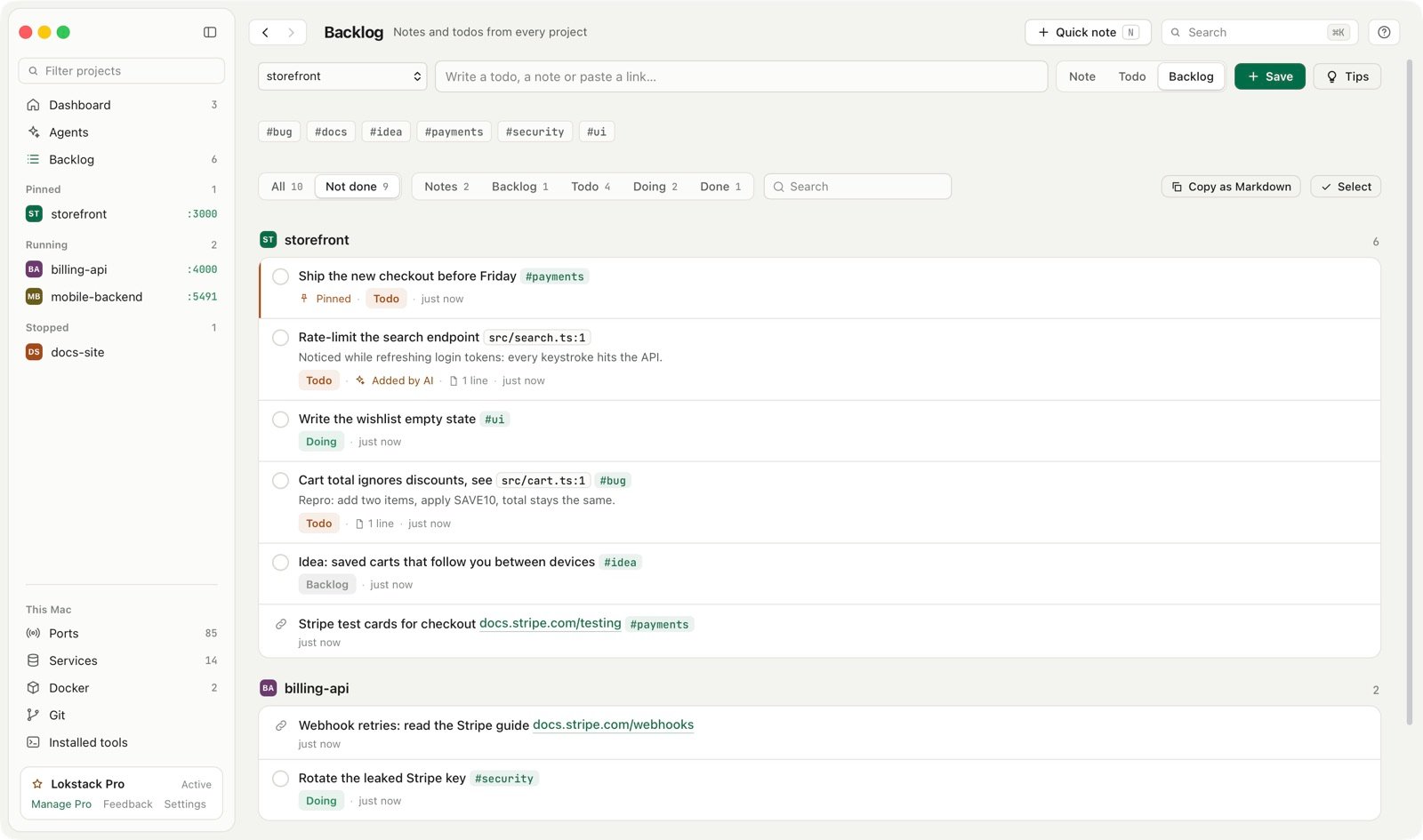Switch to the Not done filter tab

tap(357, 187)
